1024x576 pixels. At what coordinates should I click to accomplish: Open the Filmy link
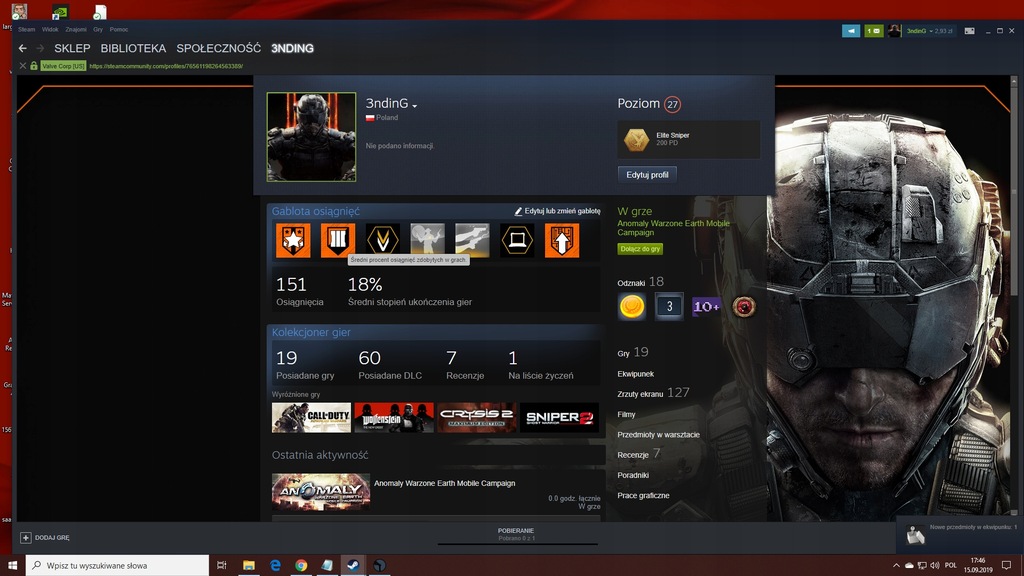(x=626, y=414)
